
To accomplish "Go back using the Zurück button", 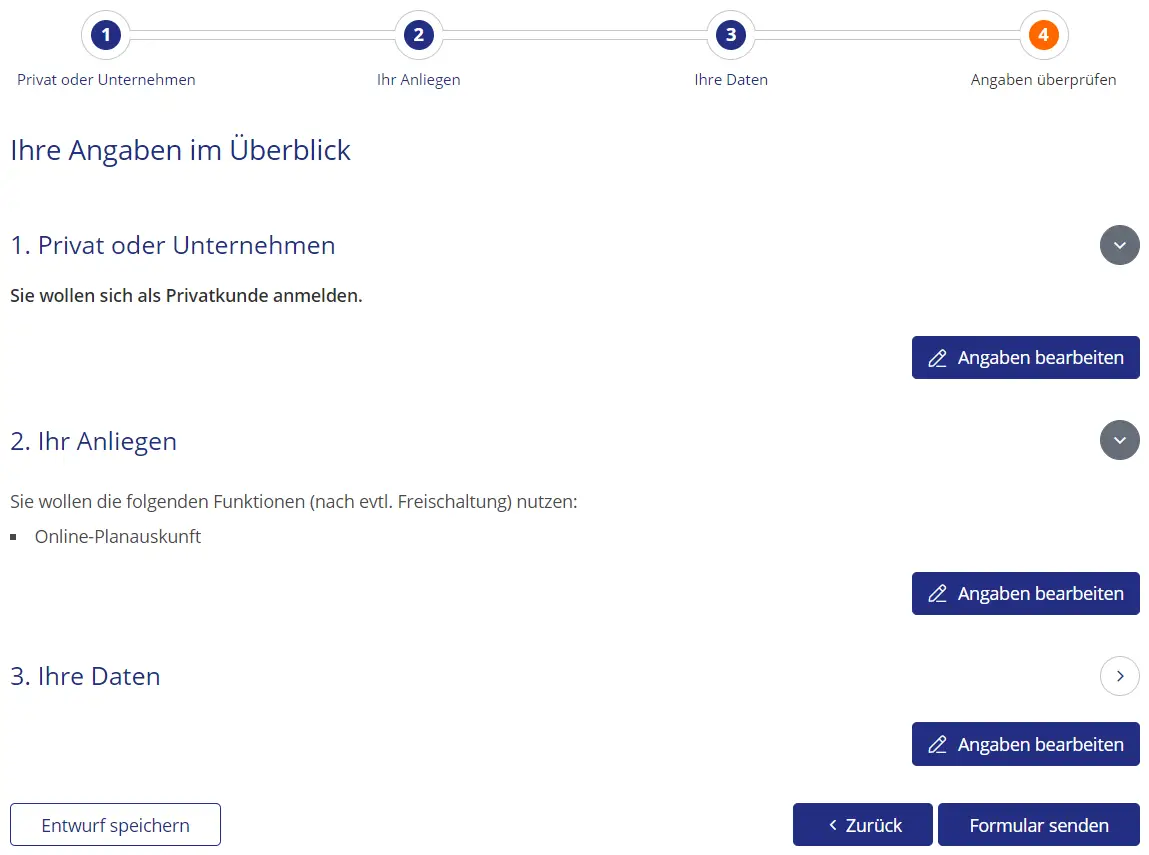I will point(862,825).
